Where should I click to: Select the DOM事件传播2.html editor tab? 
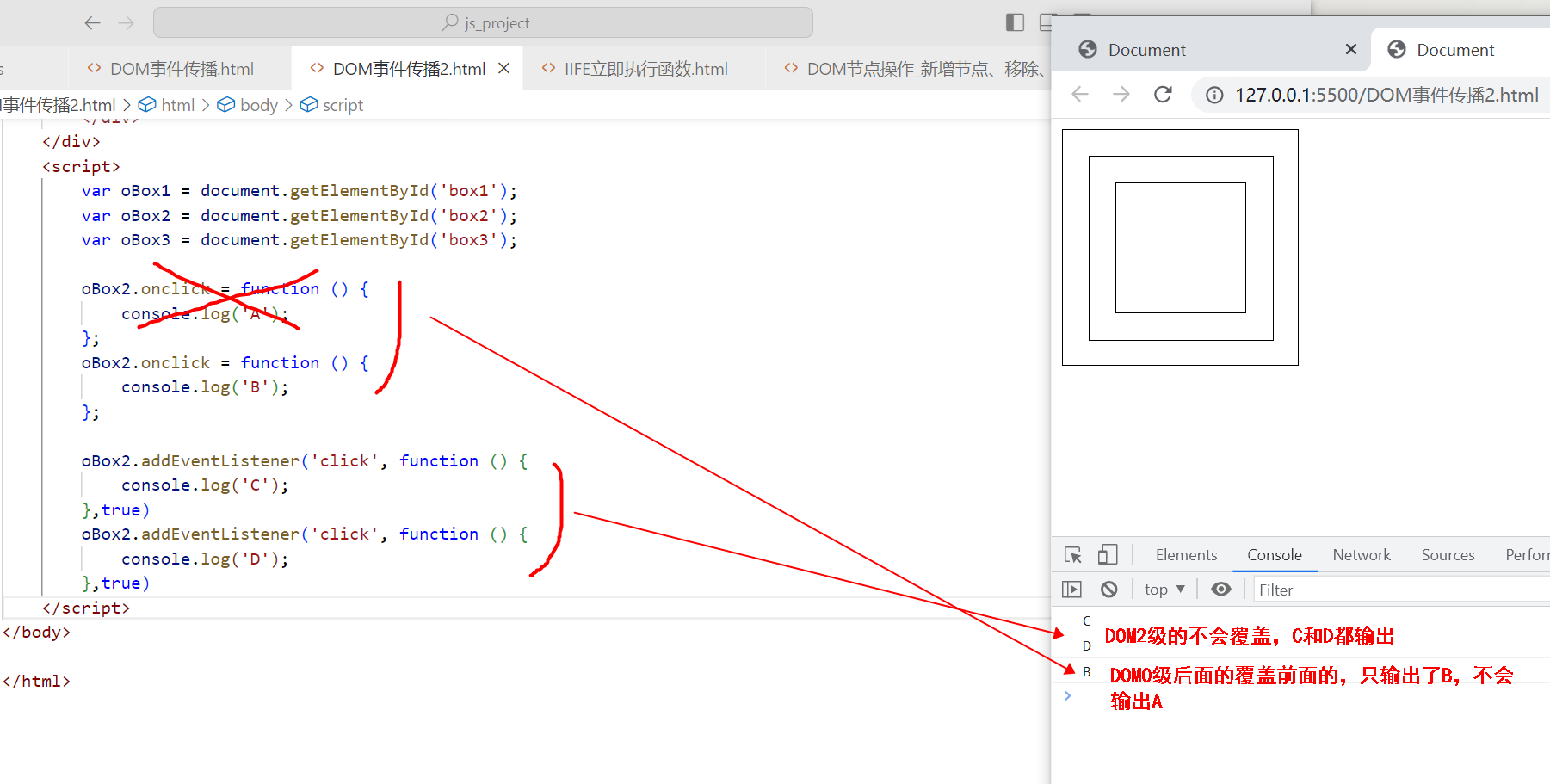409,69
